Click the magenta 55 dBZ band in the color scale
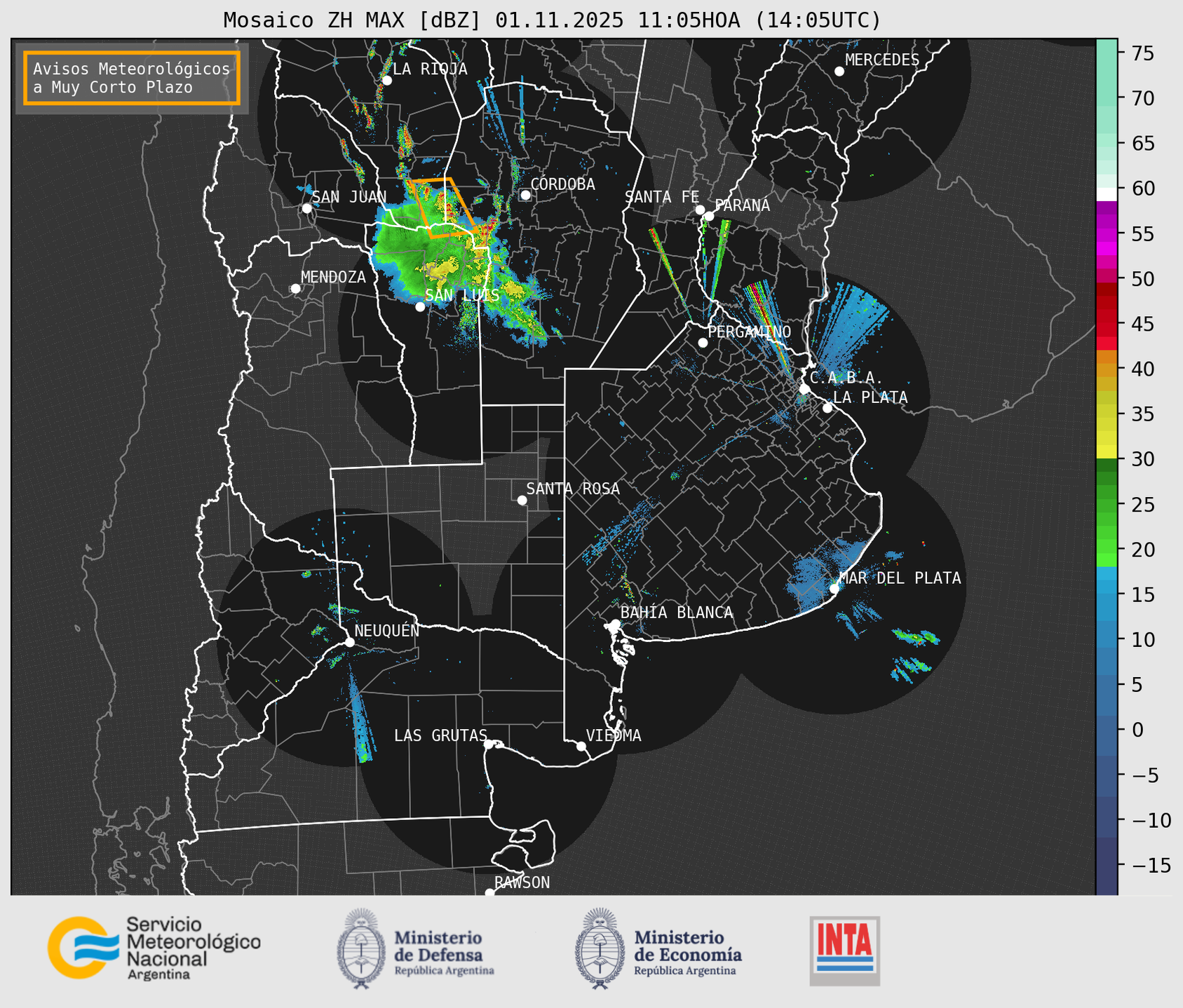 click(1107, 235)
